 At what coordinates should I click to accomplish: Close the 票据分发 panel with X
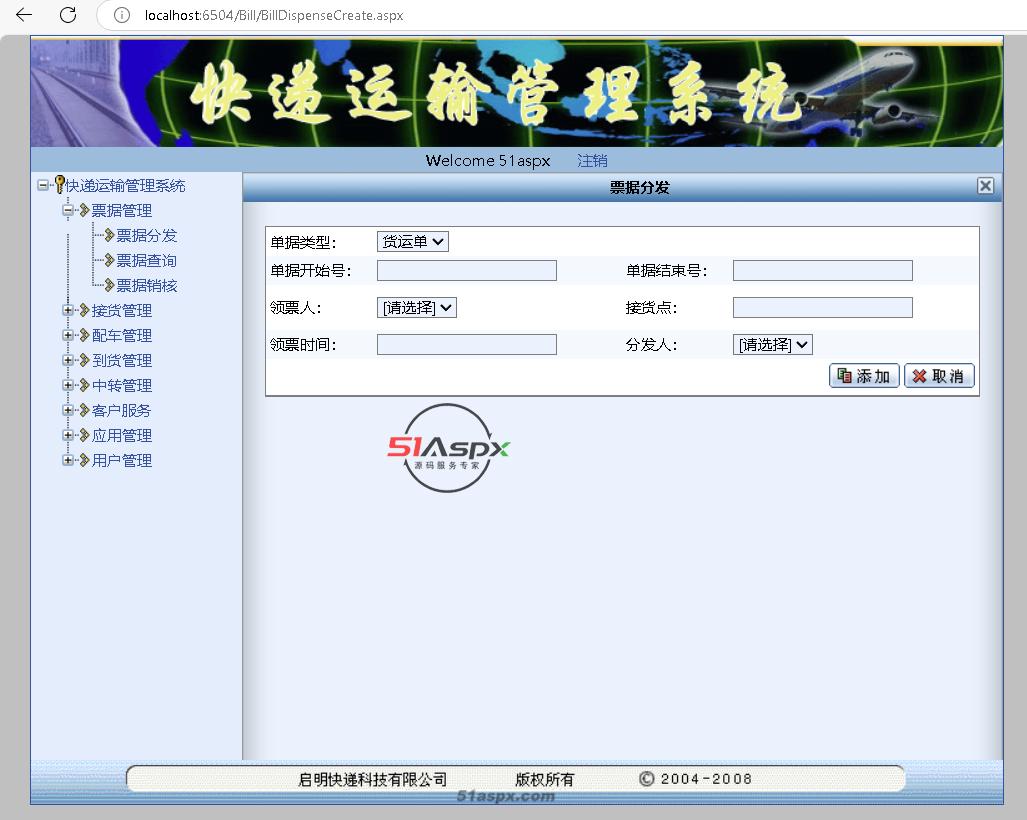point(985,186)
